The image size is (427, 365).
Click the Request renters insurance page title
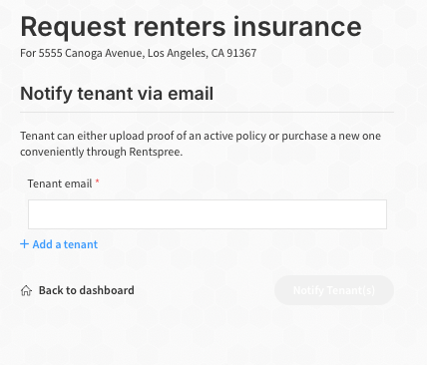[191, 27]
